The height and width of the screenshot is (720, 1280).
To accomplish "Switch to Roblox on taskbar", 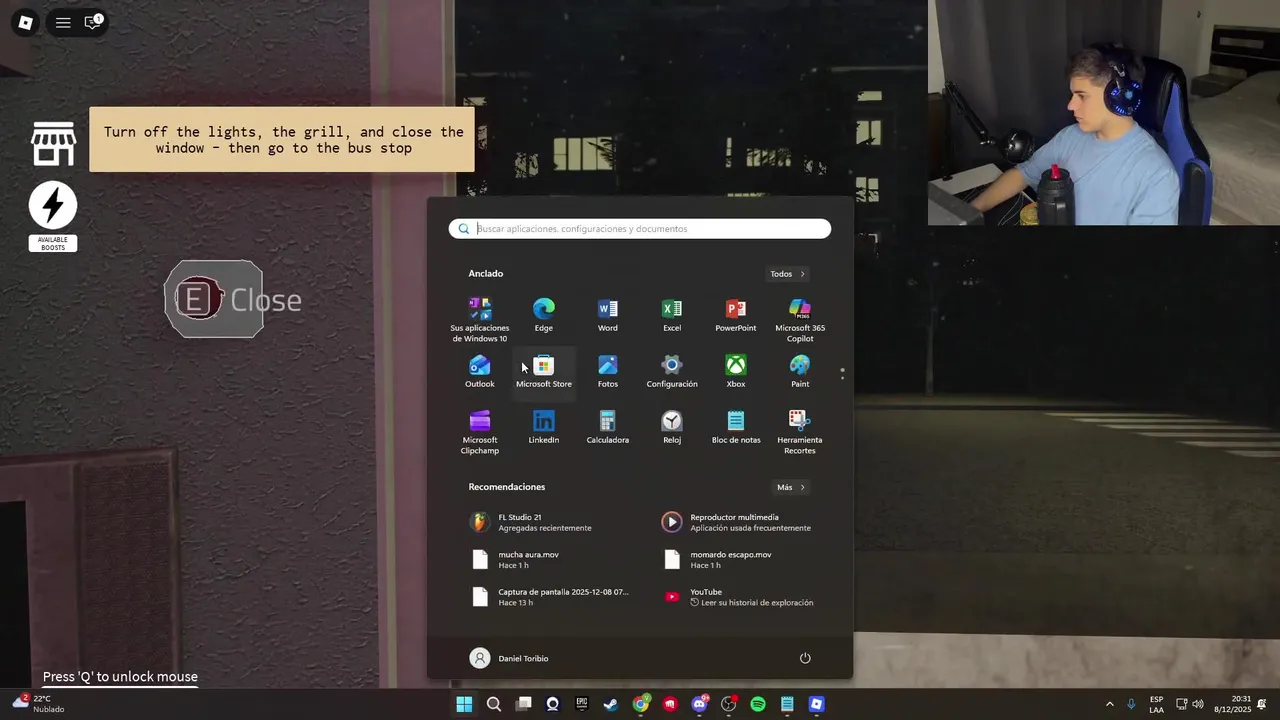I will click(x=817, y=704).
